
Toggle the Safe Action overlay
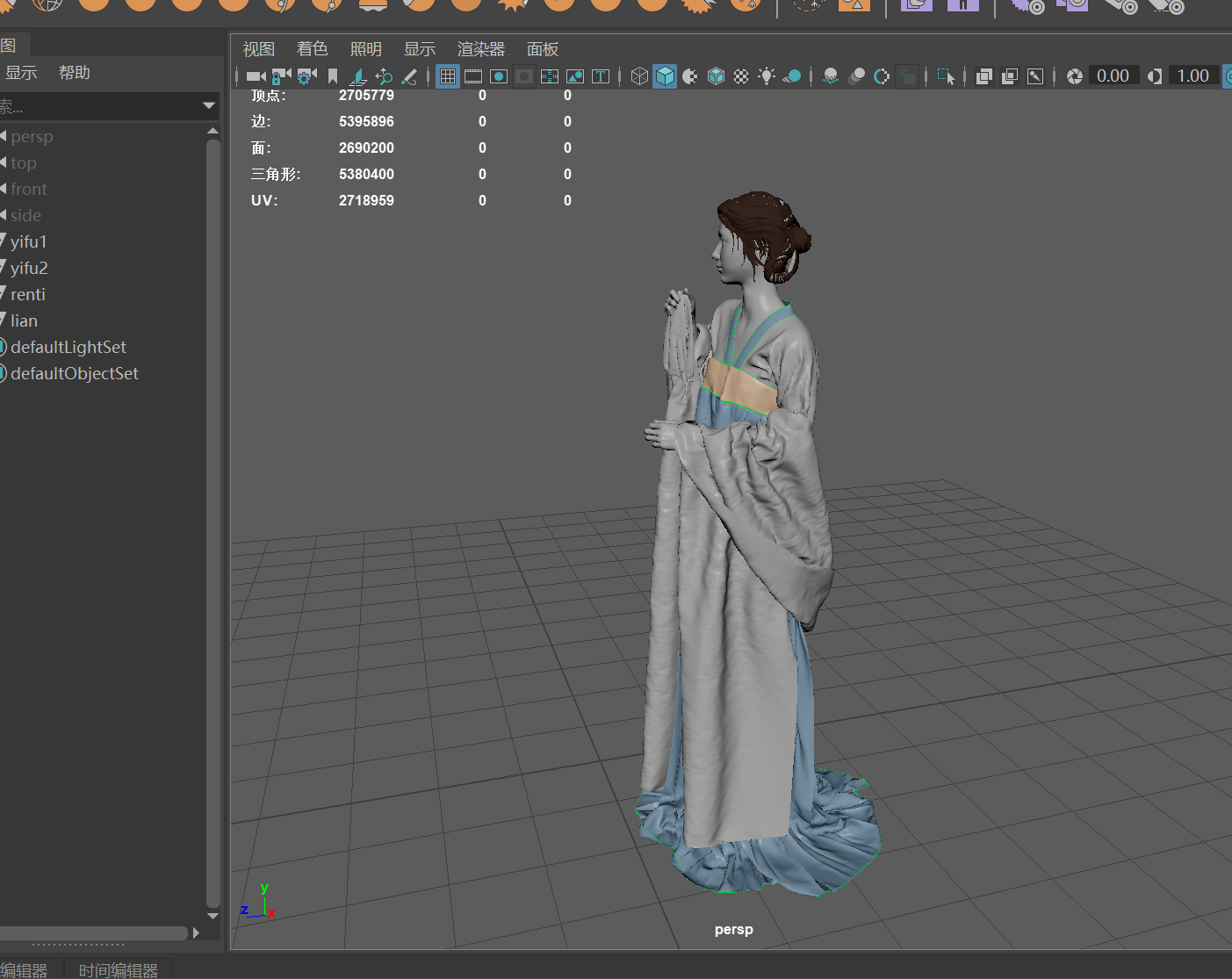tap(575, 76)
